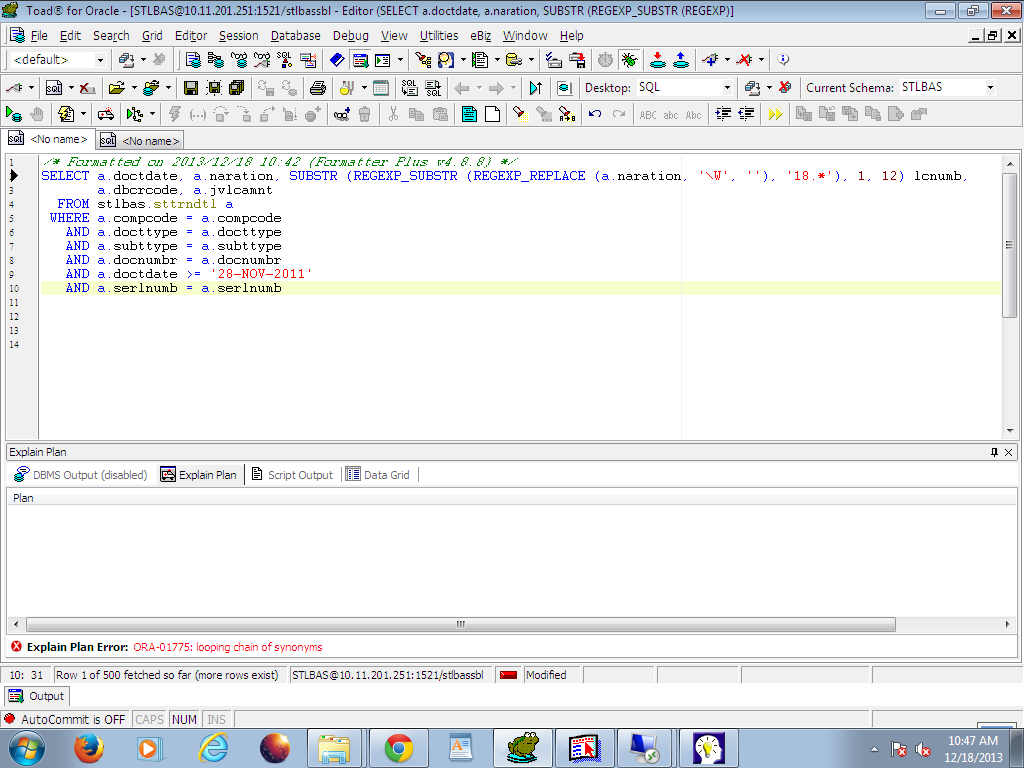Open the File menu

tap(39, 36)
